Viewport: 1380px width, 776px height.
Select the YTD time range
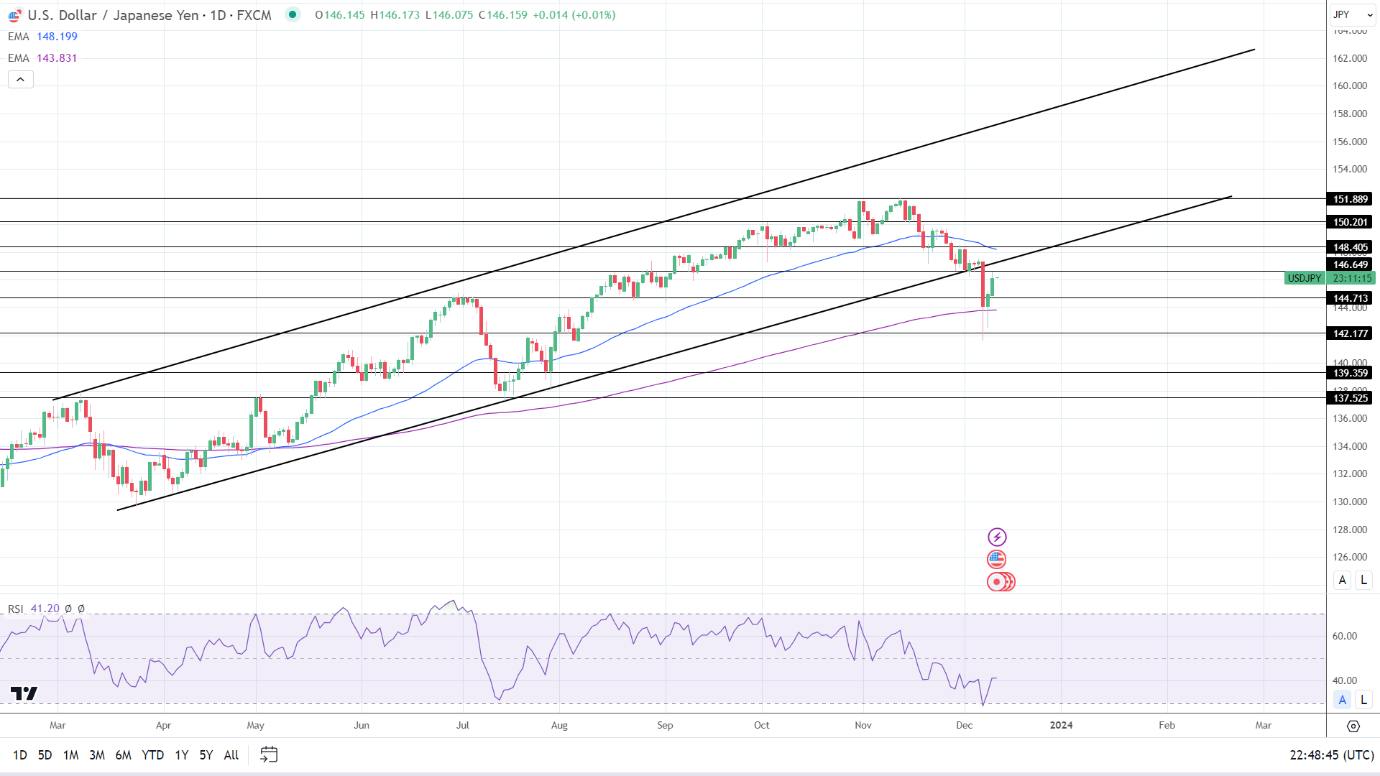(153, 755)
